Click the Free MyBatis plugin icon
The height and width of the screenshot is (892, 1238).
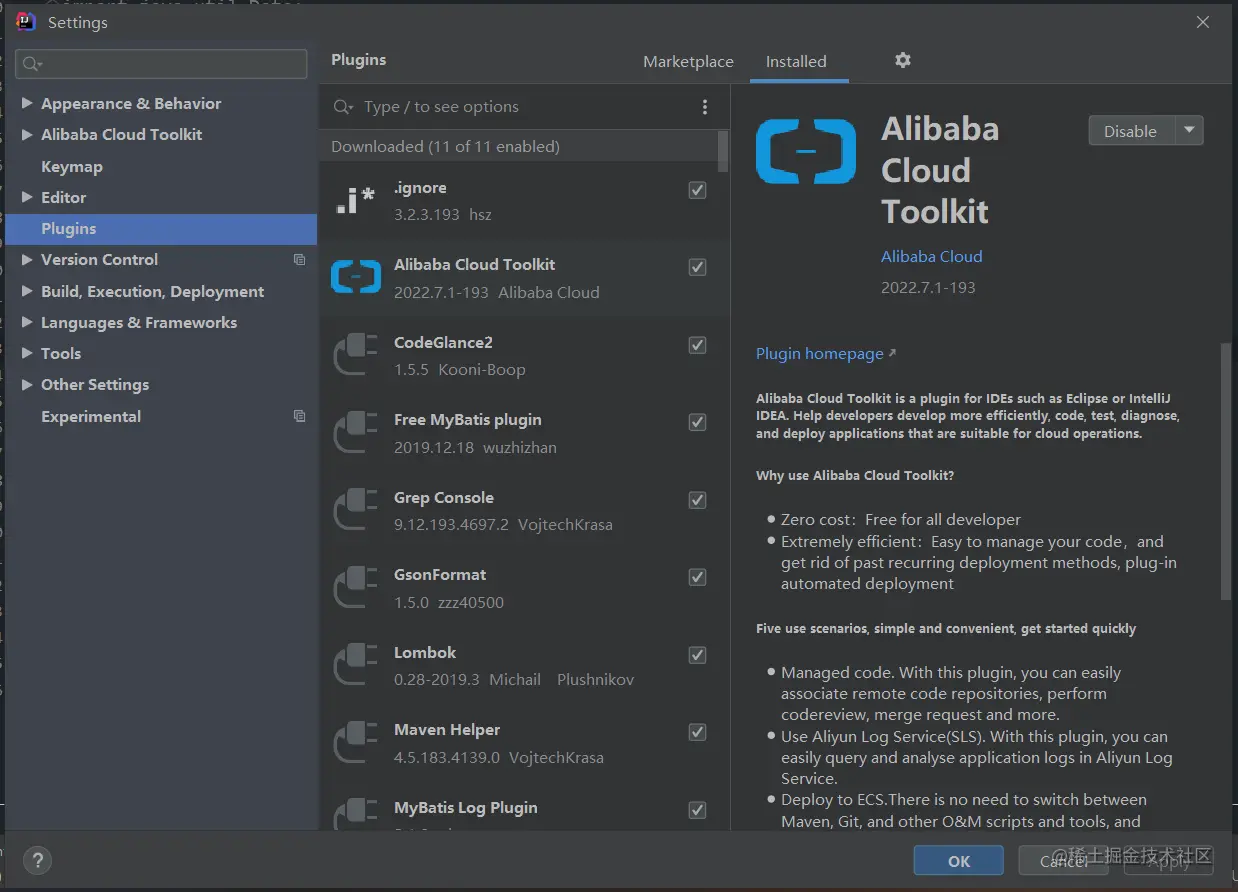pyautogui.click(x=355, y=432)
